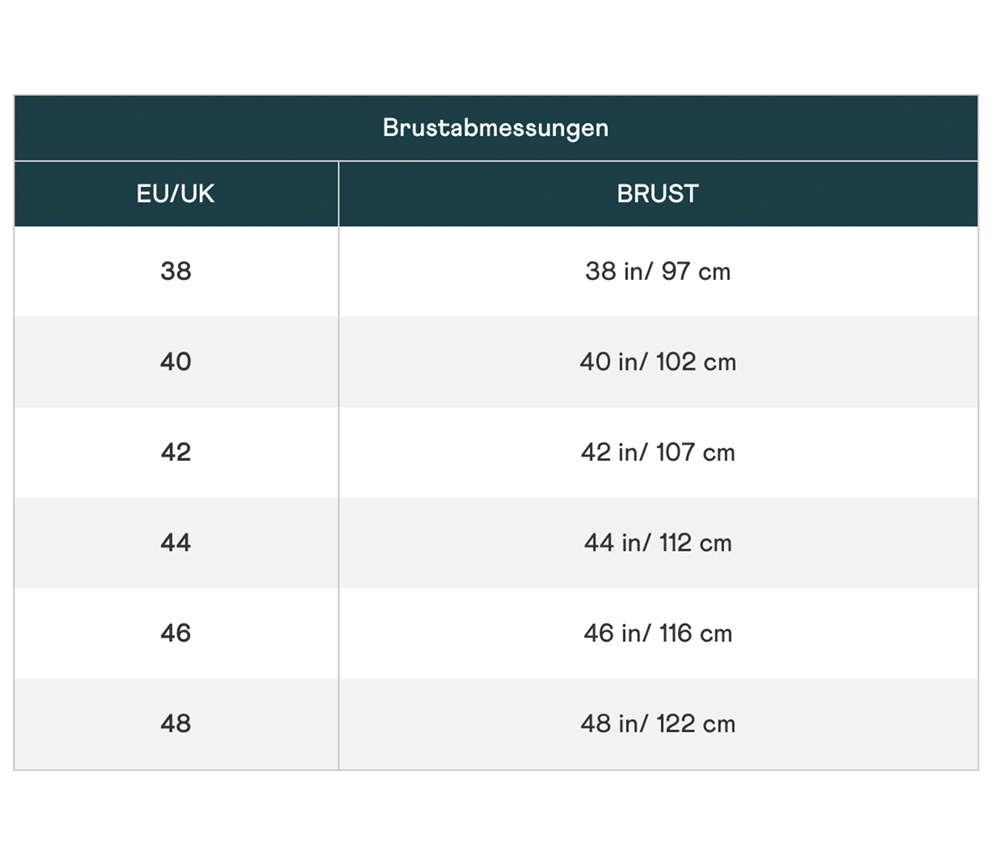
Task: Select the '40 in/ 102 cm' chest cell
Action: [x=657, y=361]
